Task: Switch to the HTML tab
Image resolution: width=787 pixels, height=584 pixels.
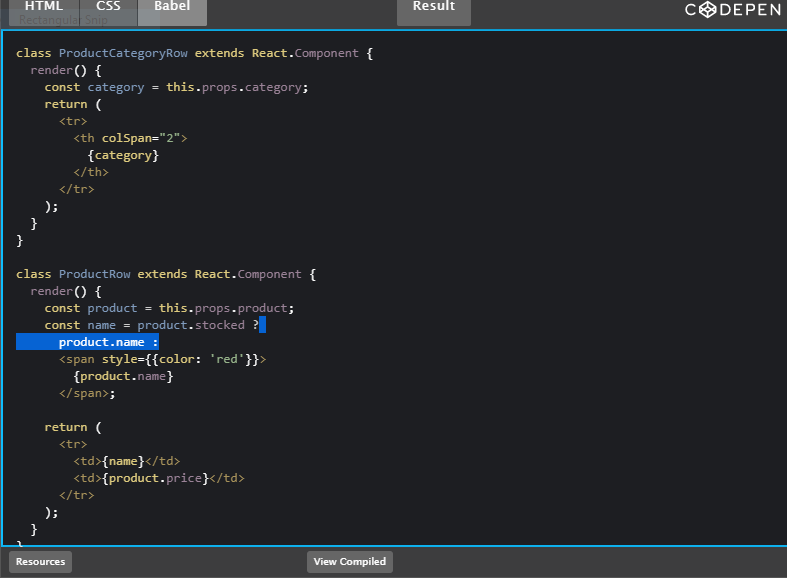Action: click(43, 8)
